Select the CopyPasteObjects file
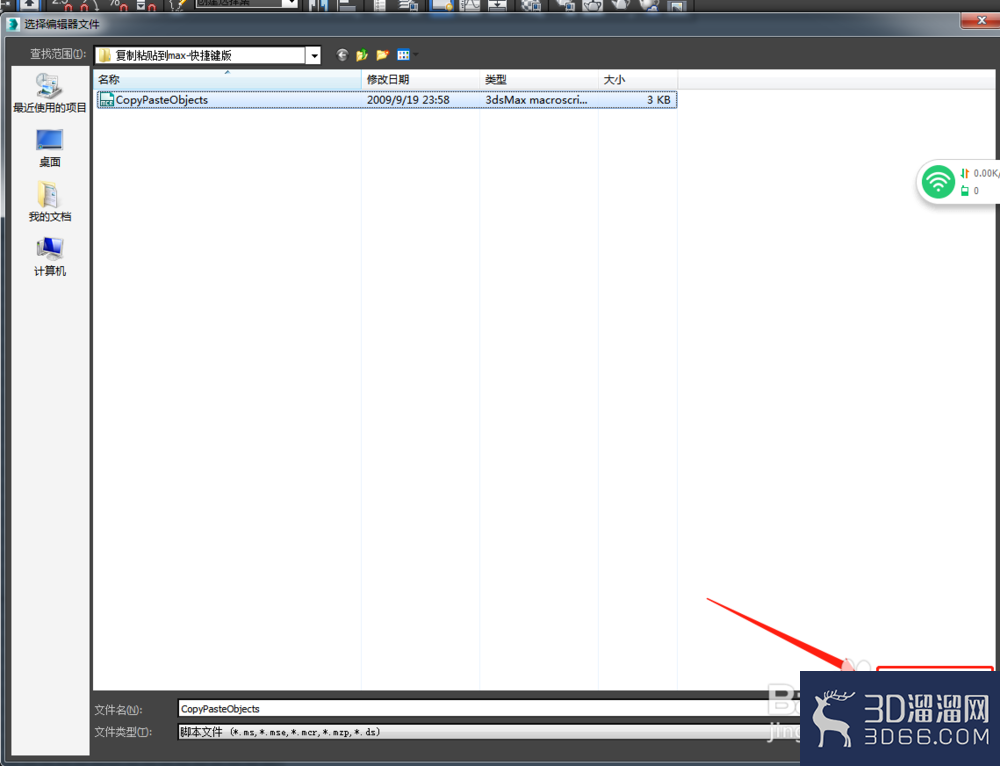Viewport: 1000px width, 766px height. tap(386, 100)
